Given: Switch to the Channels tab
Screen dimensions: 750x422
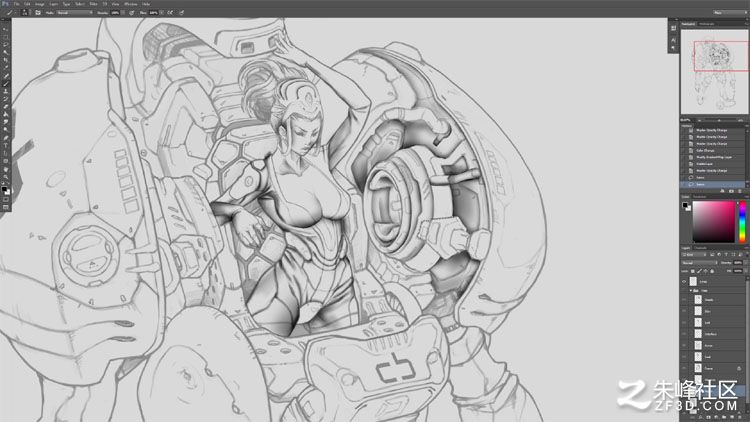Looking at the screenshot, I should pos(701,248).
